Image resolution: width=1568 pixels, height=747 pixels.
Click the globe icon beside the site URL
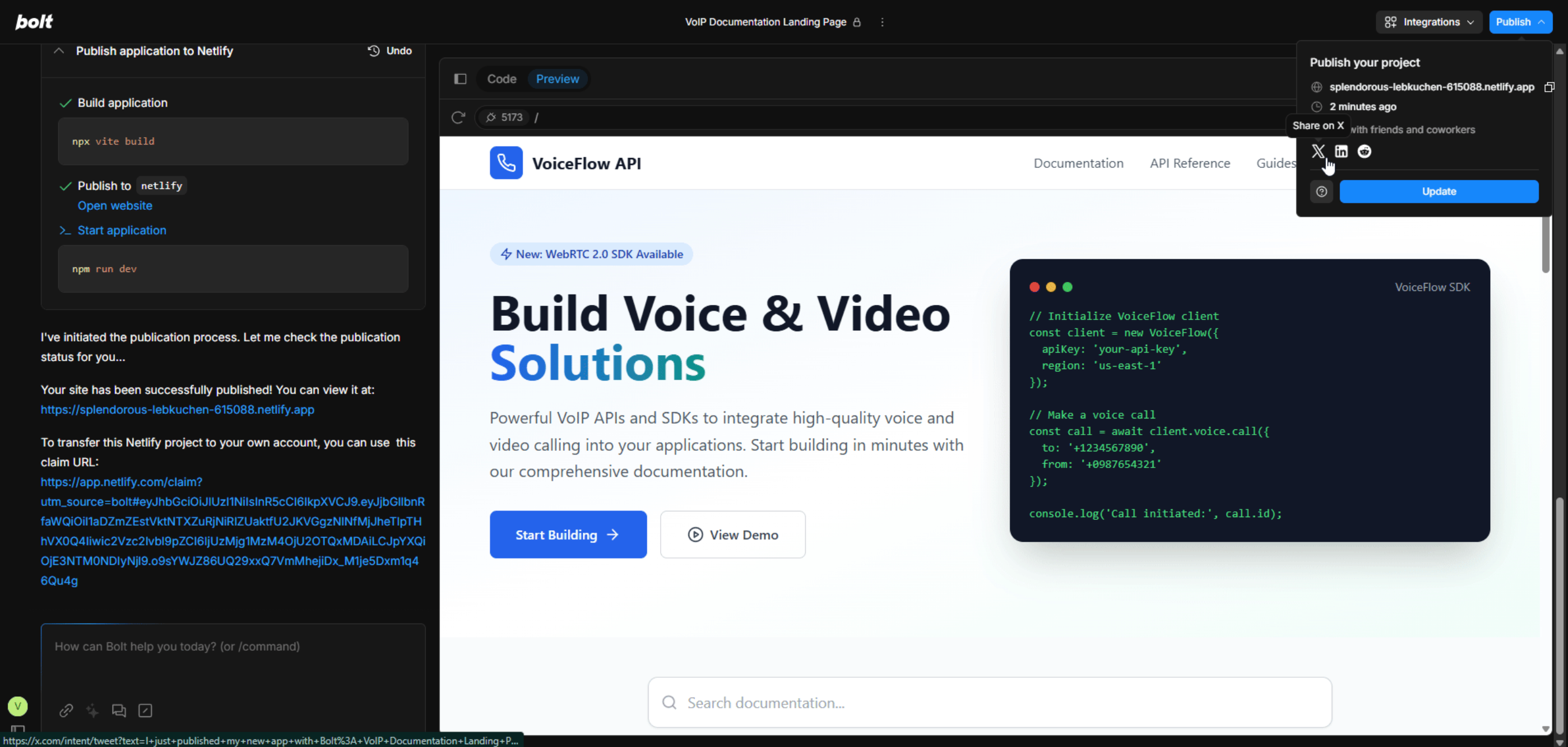pos(1317,87)
